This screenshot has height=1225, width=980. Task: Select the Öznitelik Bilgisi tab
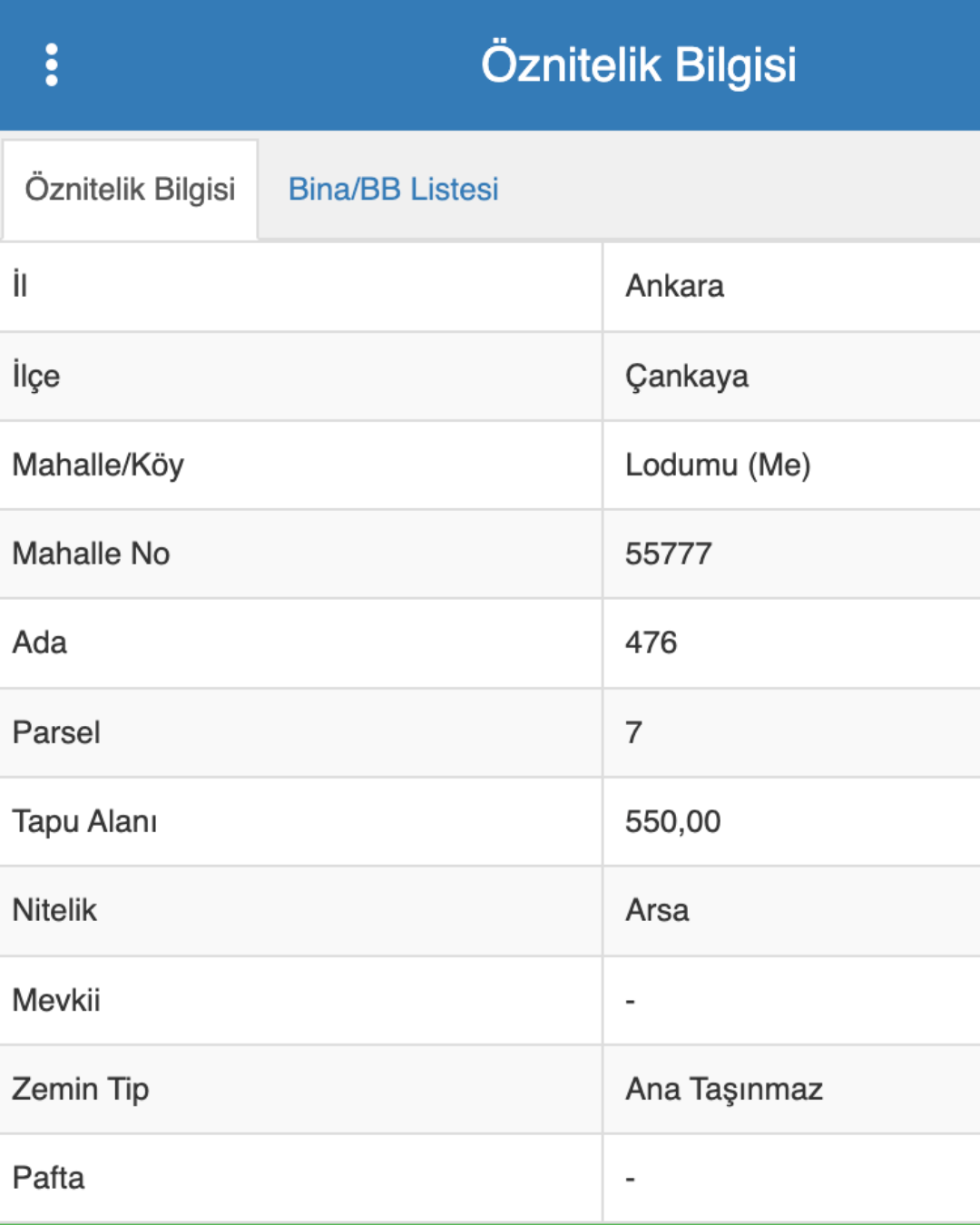point(130,189)
